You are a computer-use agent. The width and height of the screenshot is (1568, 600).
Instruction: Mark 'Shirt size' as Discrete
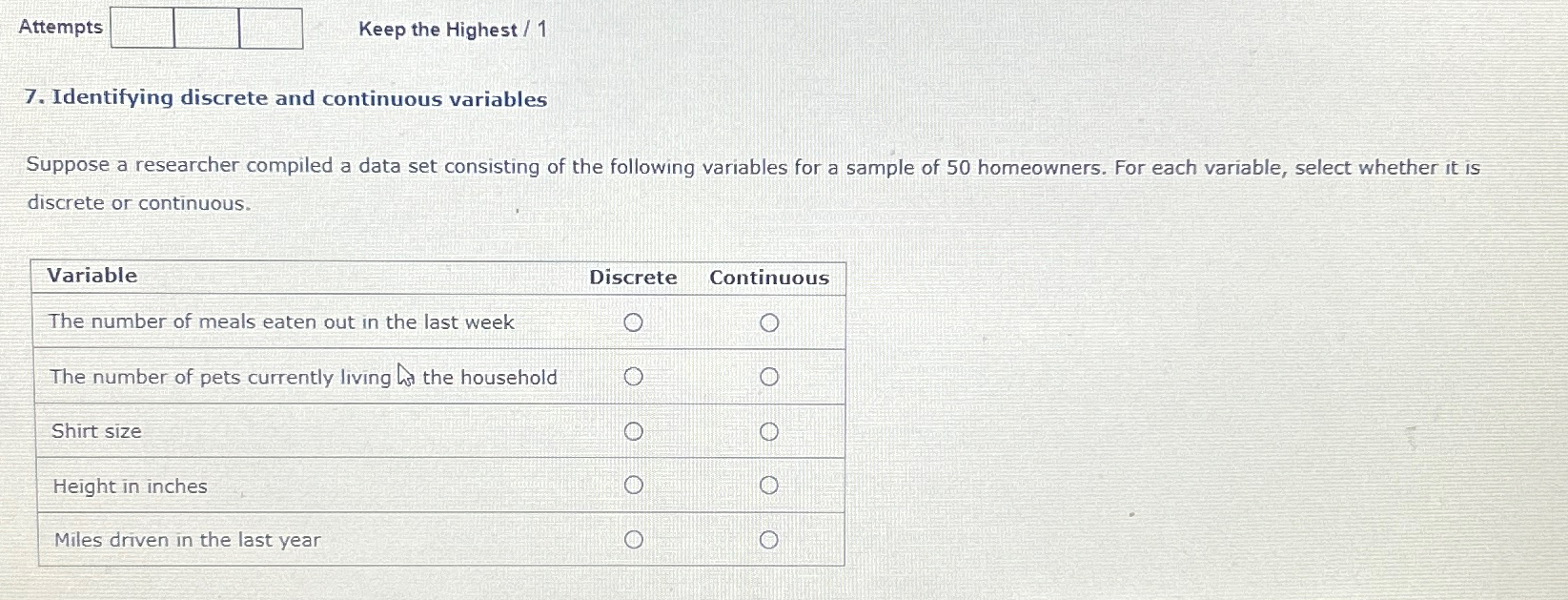tap(633, 431)
